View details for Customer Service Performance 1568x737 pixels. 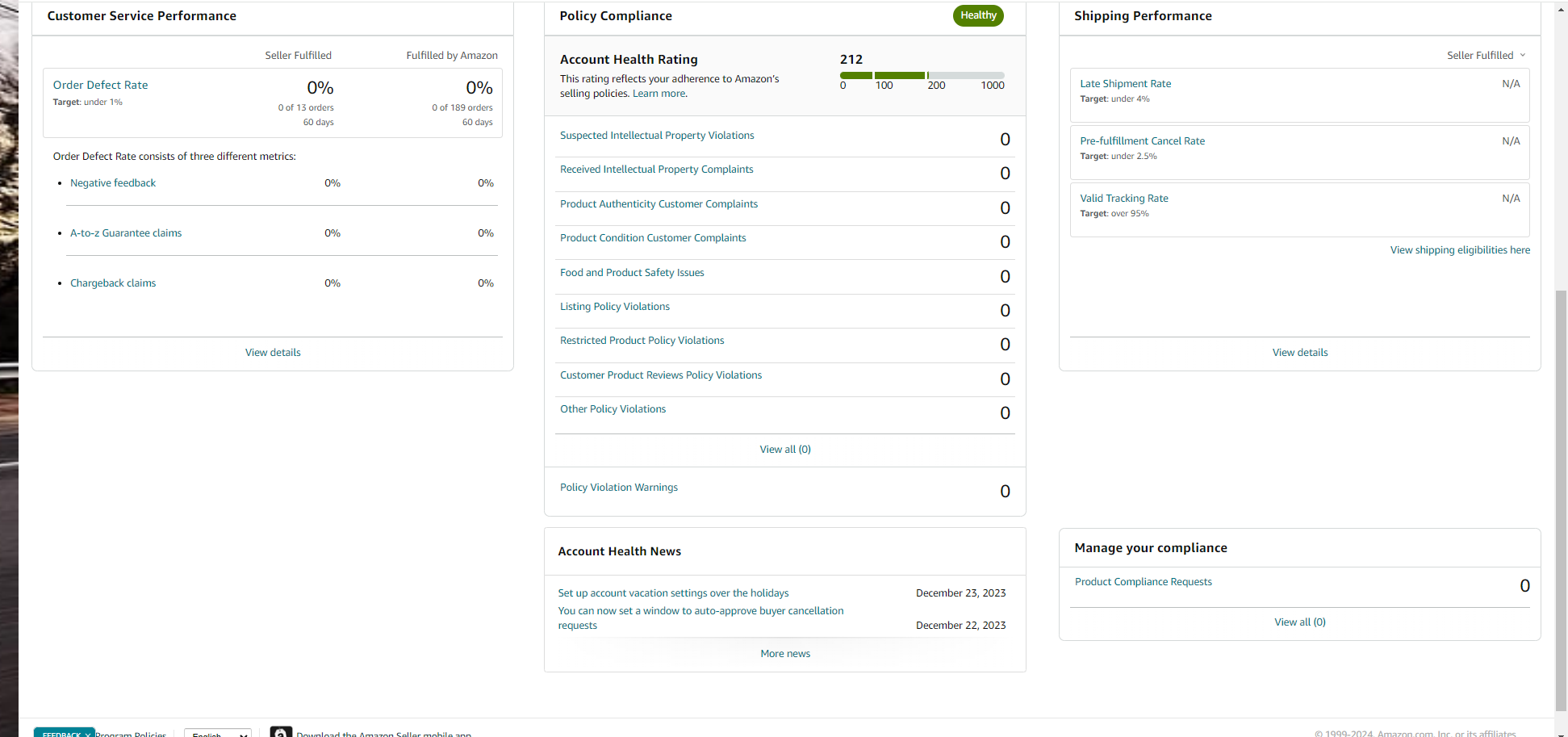[x=273, y=353]
